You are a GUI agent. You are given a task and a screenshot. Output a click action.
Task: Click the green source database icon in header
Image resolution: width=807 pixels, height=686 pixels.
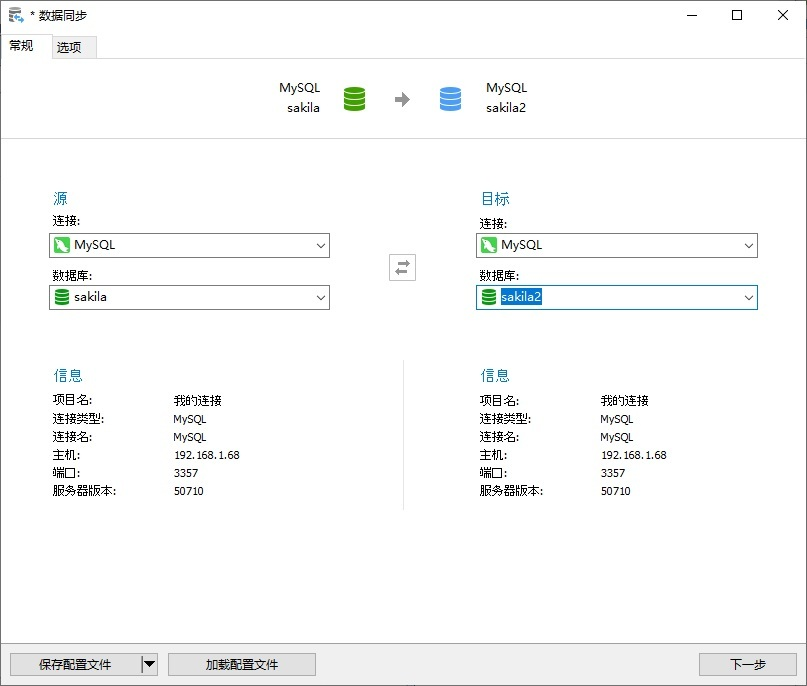pyautogui.click(x=354, y=99)
